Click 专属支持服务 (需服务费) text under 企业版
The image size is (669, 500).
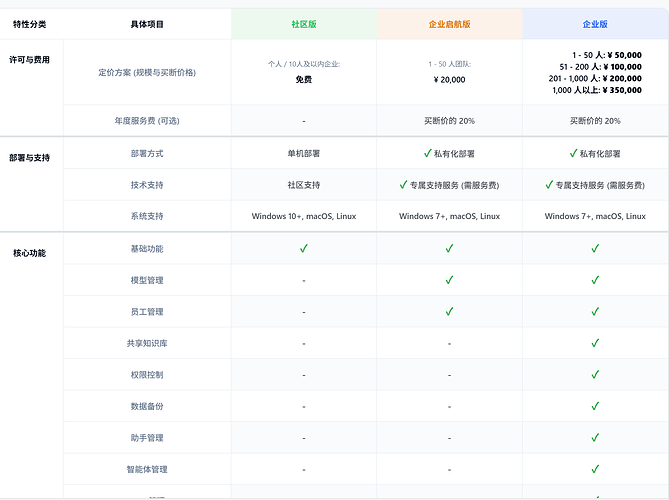click(600, 185)
